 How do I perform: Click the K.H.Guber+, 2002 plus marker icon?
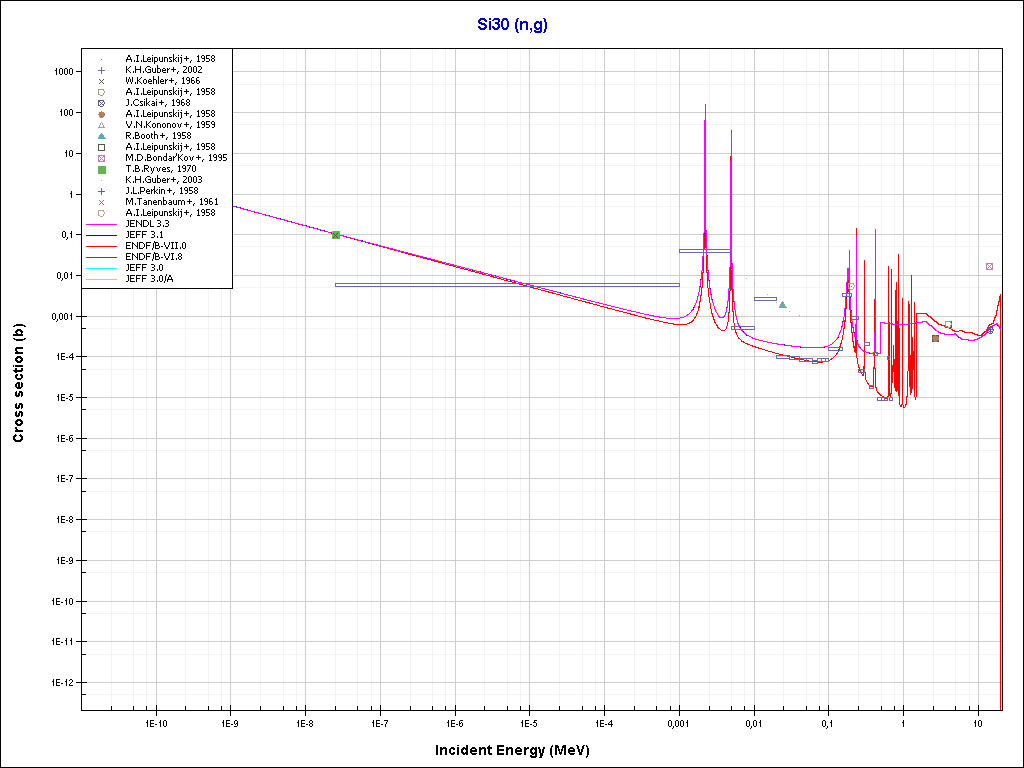(101, 70)
